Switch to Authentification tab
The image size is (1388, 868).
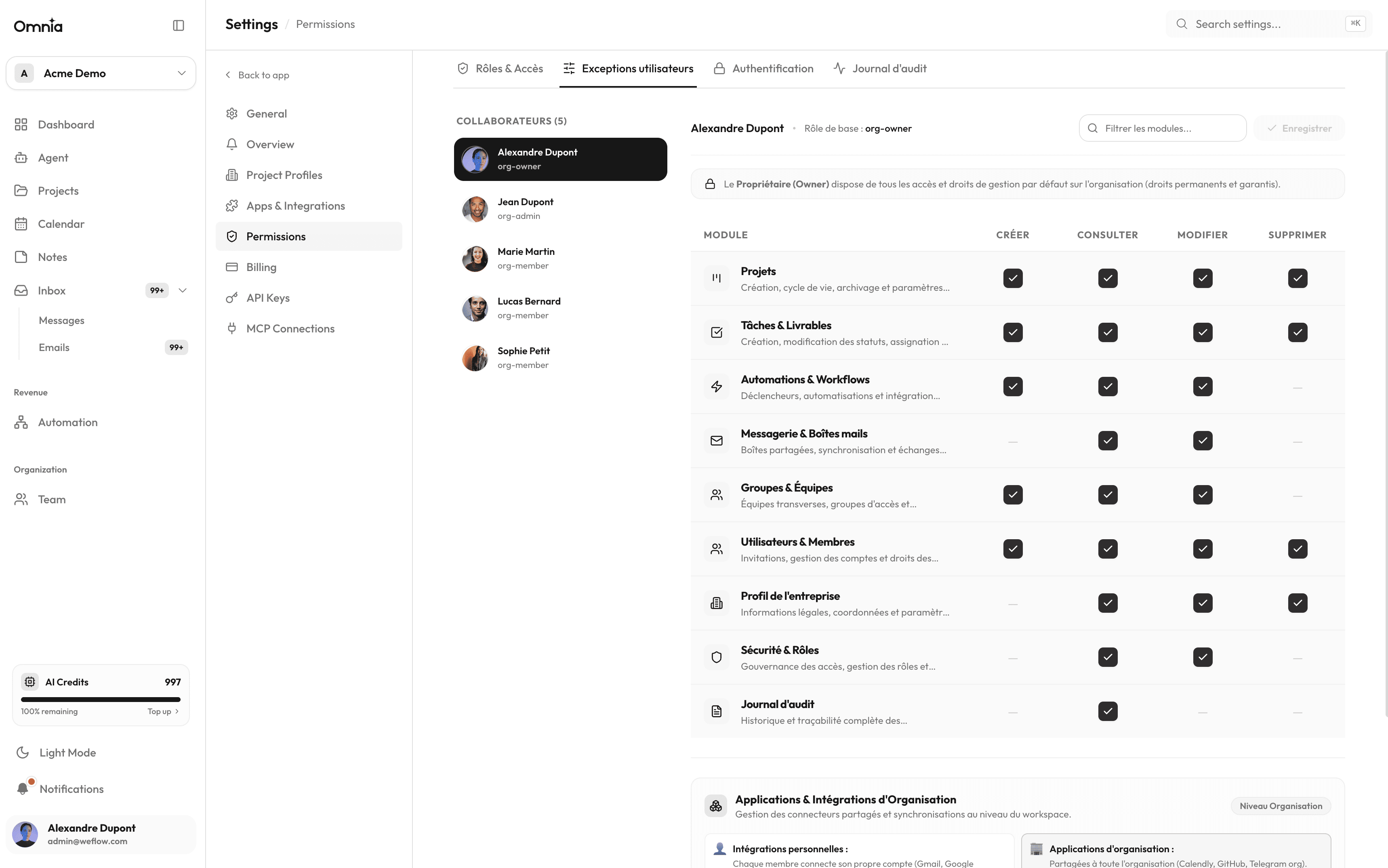[763, 69]
